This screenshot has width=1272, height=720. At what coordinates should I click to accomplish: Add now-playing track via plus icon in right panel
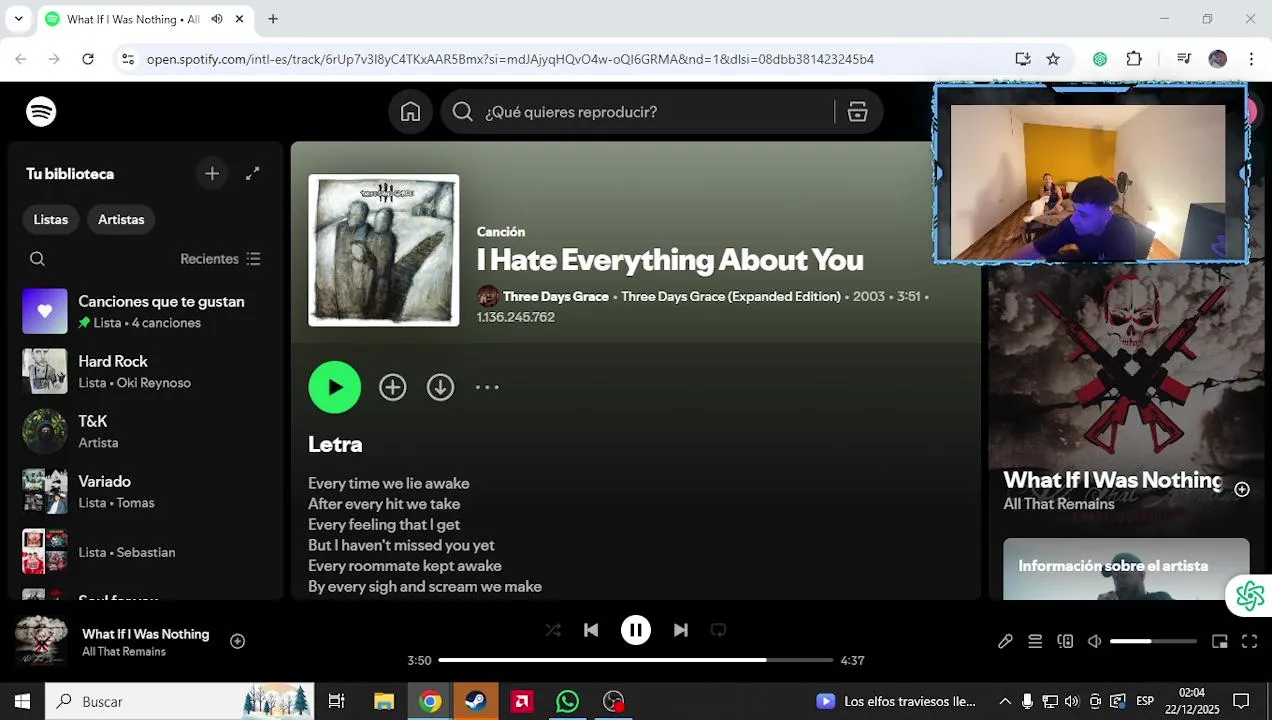click(x=1242, y=490)
